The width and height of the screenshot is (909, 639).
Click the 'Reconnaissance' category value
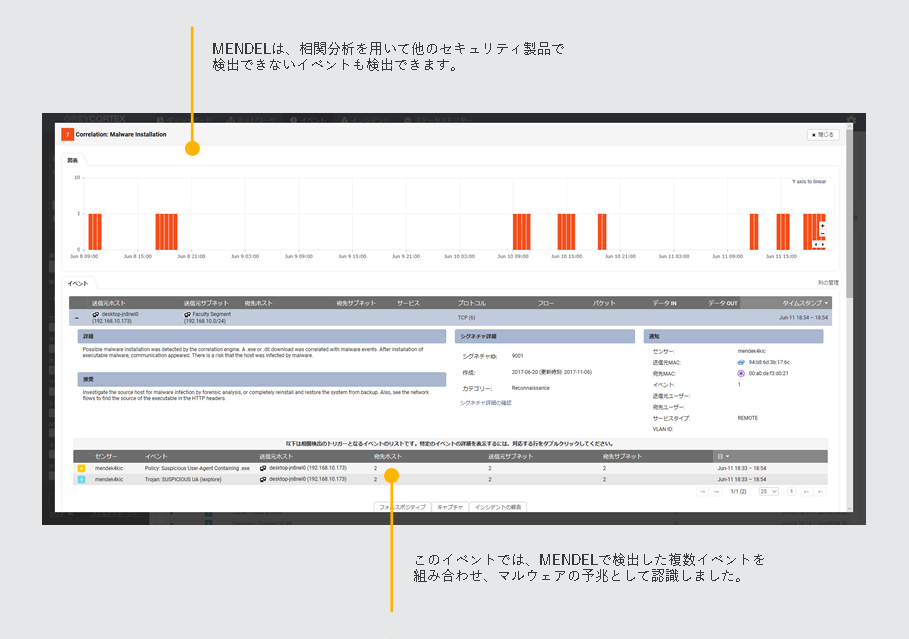530,388
